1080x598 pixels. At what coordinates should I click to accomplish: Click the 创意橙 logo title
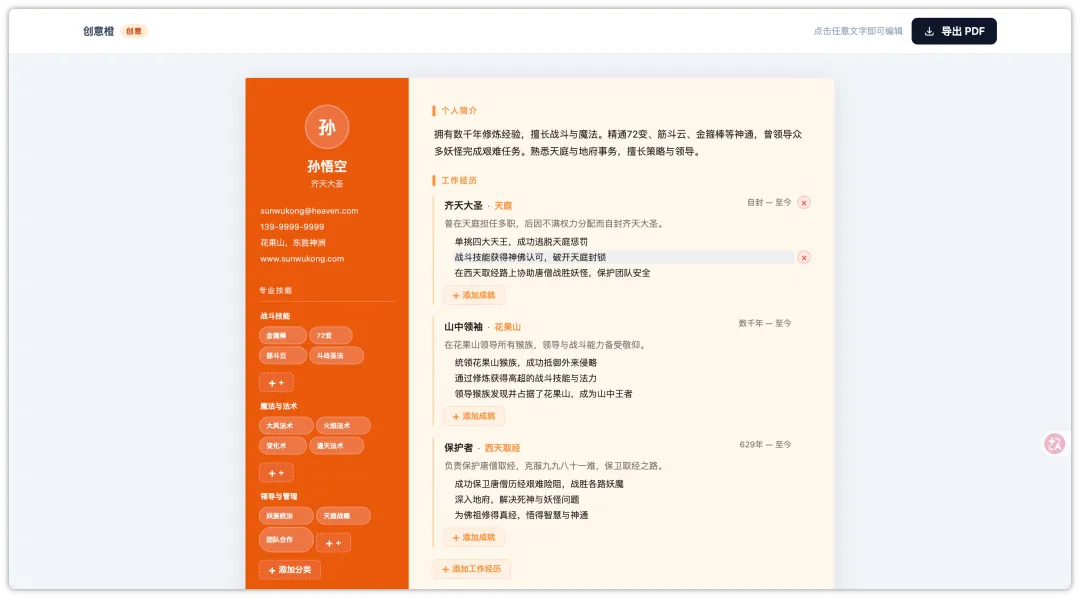(x=98, y=31)
